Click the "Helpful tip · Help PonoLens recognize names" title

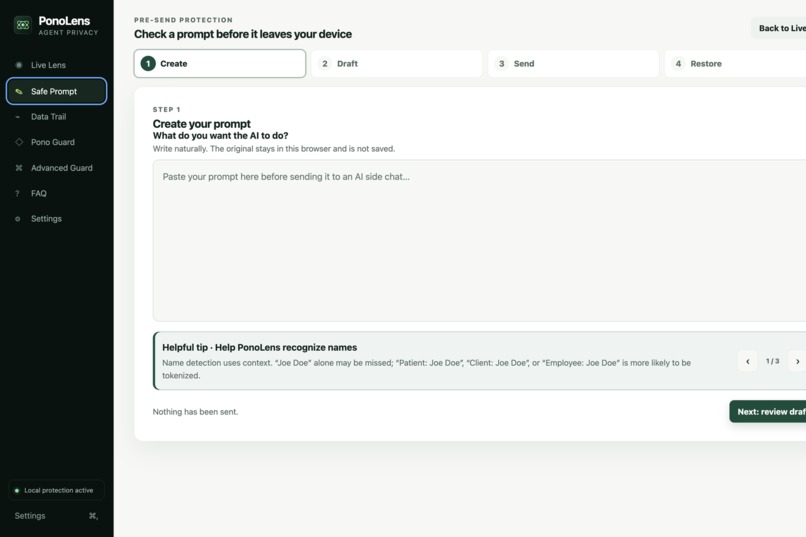[260, 347]
